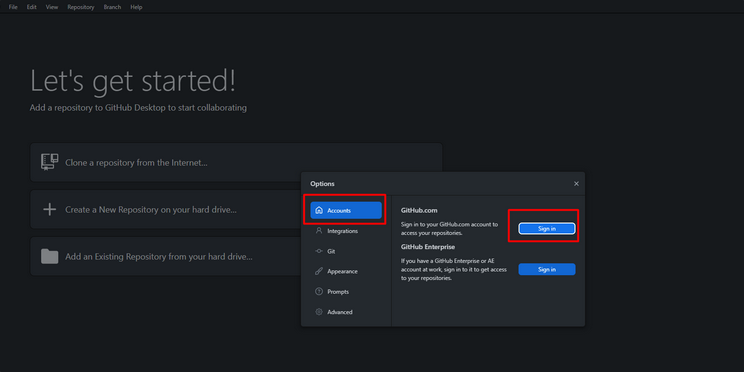Click the GitHub.com section heading
Screen dimensions: 744x373
[x=419, y=210]
